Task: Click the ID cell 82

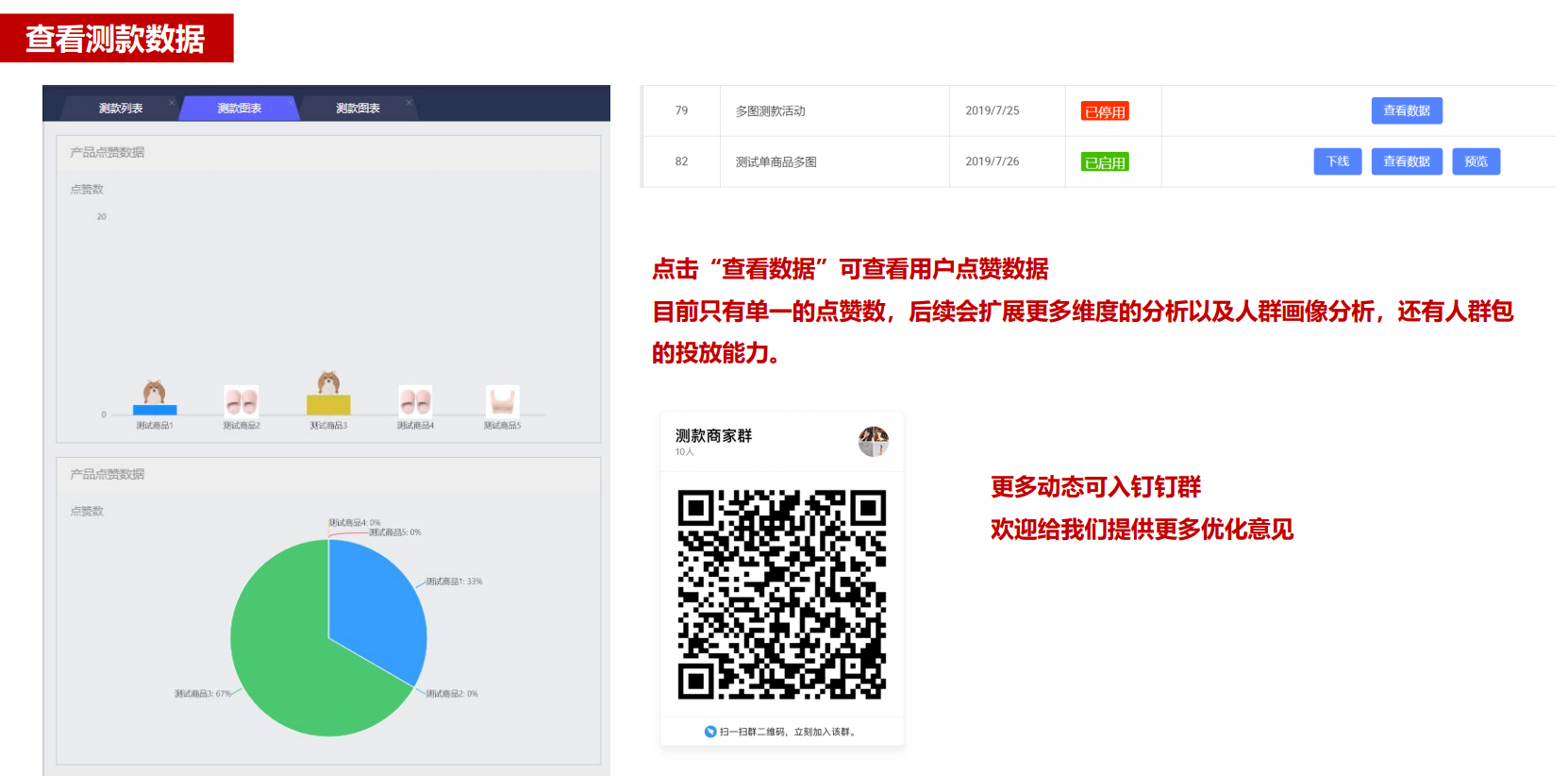Action: (681, 161)
